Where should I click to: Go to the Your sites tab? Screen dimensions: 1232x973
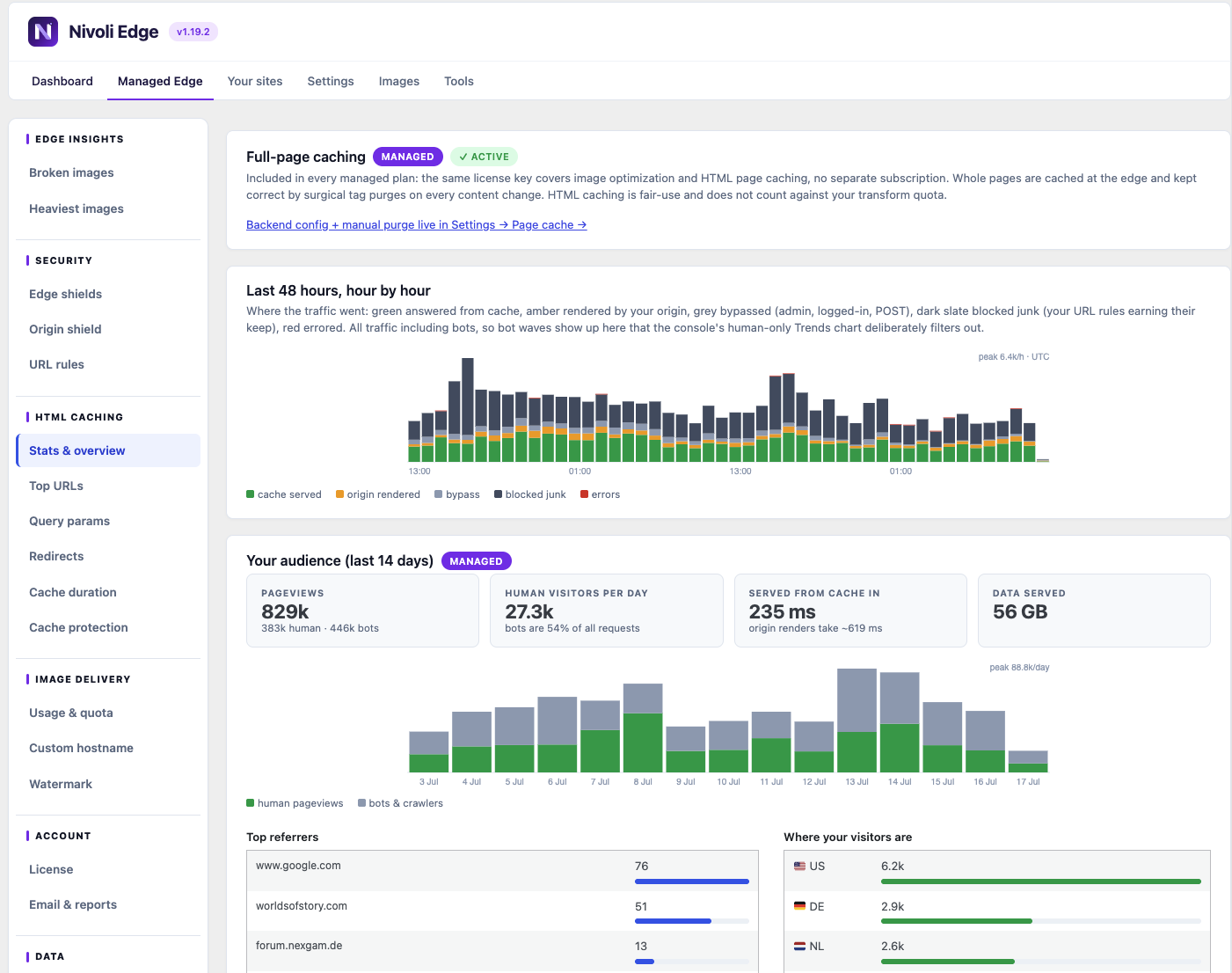[255, 81]
